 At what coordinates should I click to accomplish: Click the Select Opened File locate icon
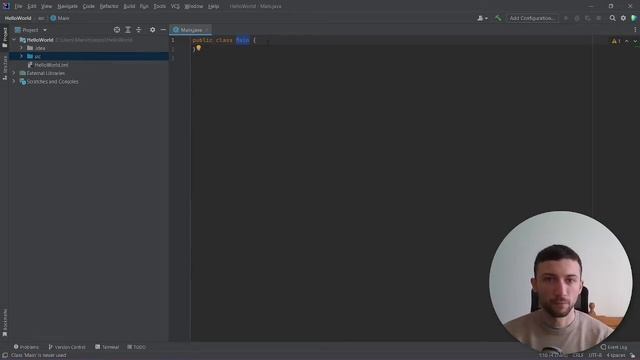[117, 30]
